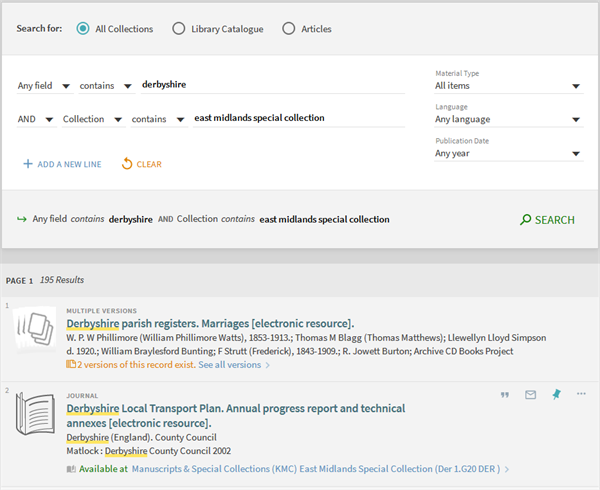This screenshot has height=490, width=600.
Task: Open the Language dropdown
Action: [507, 120]
